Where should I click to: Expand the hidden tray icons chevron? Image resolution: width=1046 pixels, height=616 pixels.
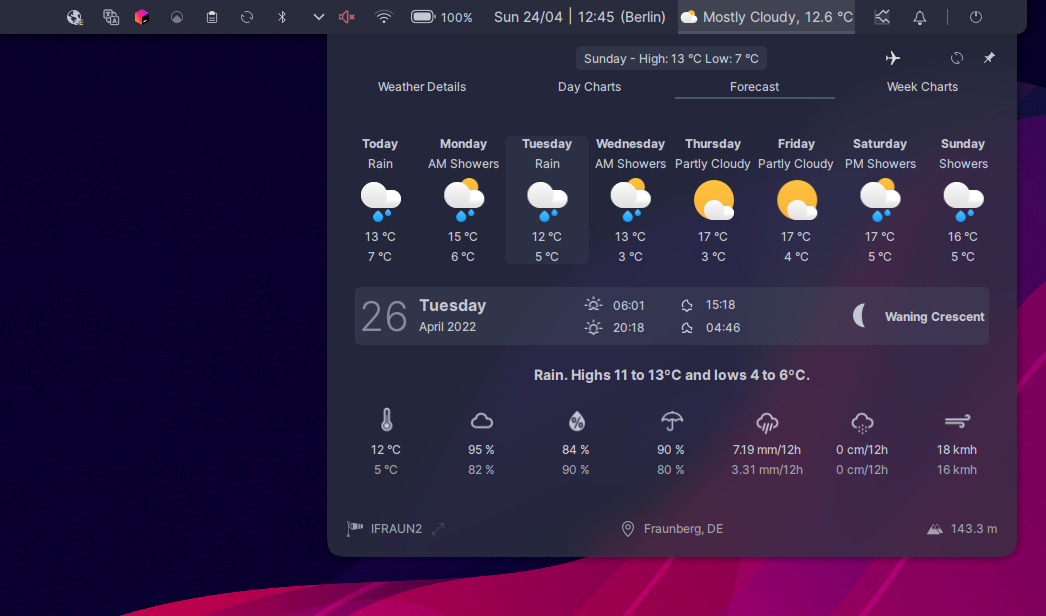(318, 17)
